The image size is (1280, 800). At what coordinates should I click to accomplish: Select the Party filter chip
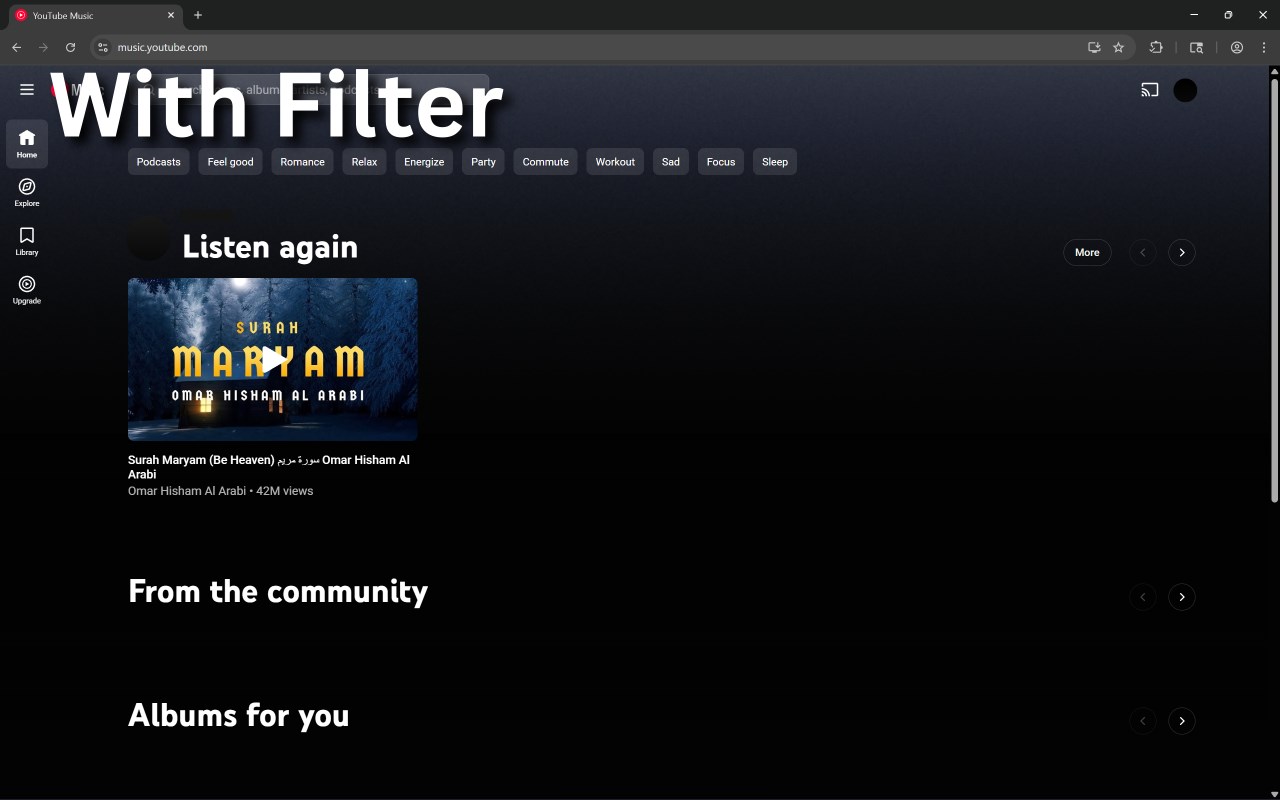[484, 162]
